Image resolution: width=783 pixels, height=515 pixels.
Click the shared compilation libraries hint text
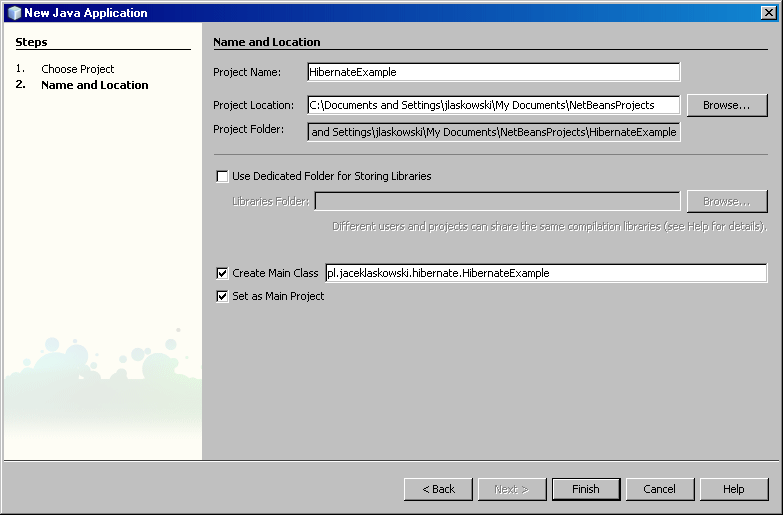click(x=549, y=226)
